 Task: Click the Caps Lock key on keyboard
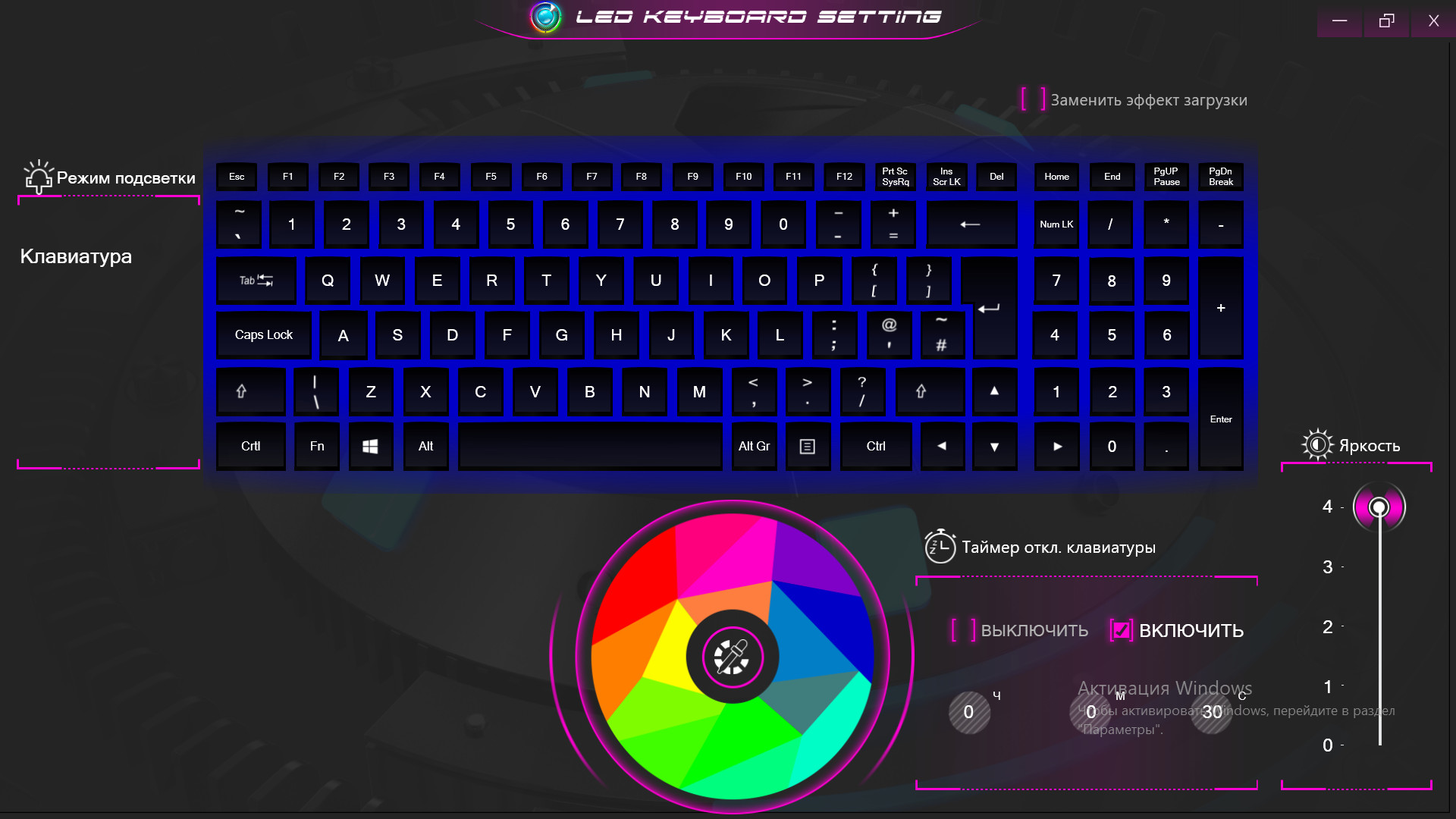263,335
